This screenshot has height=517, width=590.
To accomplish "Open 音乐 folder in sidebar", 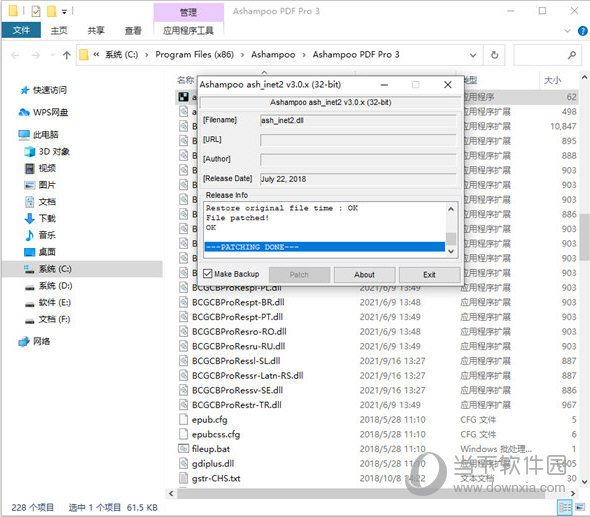I will [x=47, y=235].
